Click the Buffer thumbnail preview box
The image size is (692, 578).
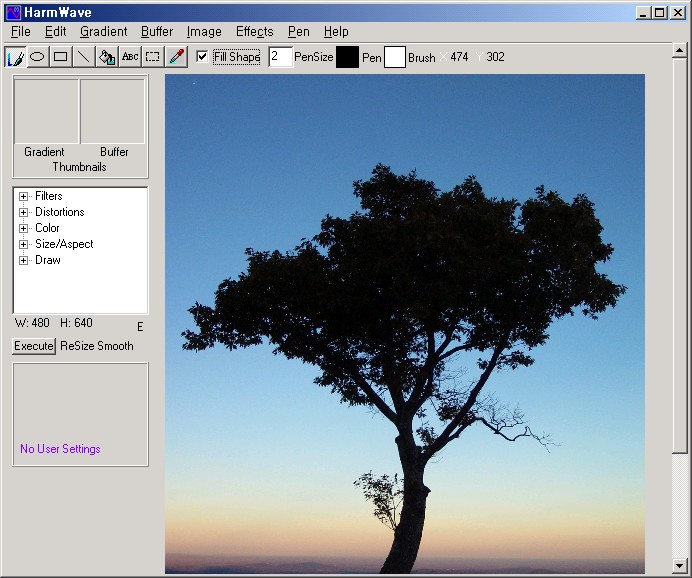(113, 112)
